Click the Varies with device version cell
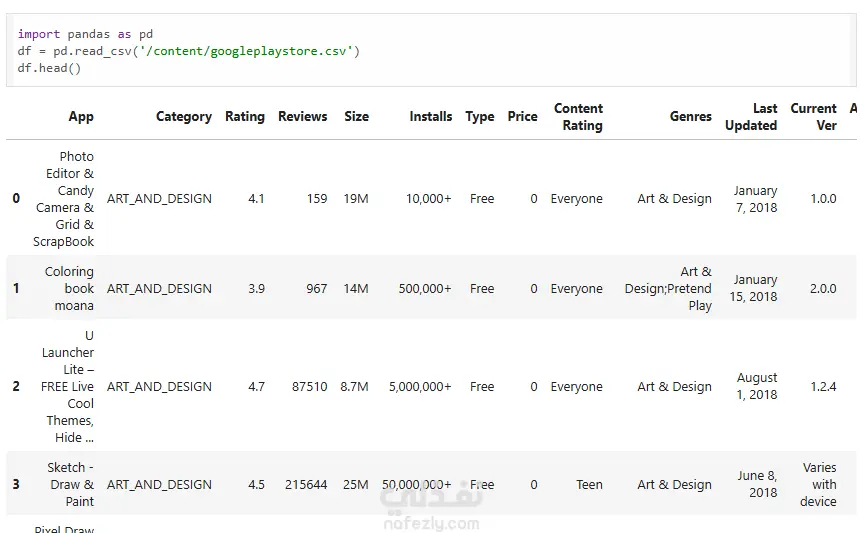This screenshot has height=533, width=863. 818,484
